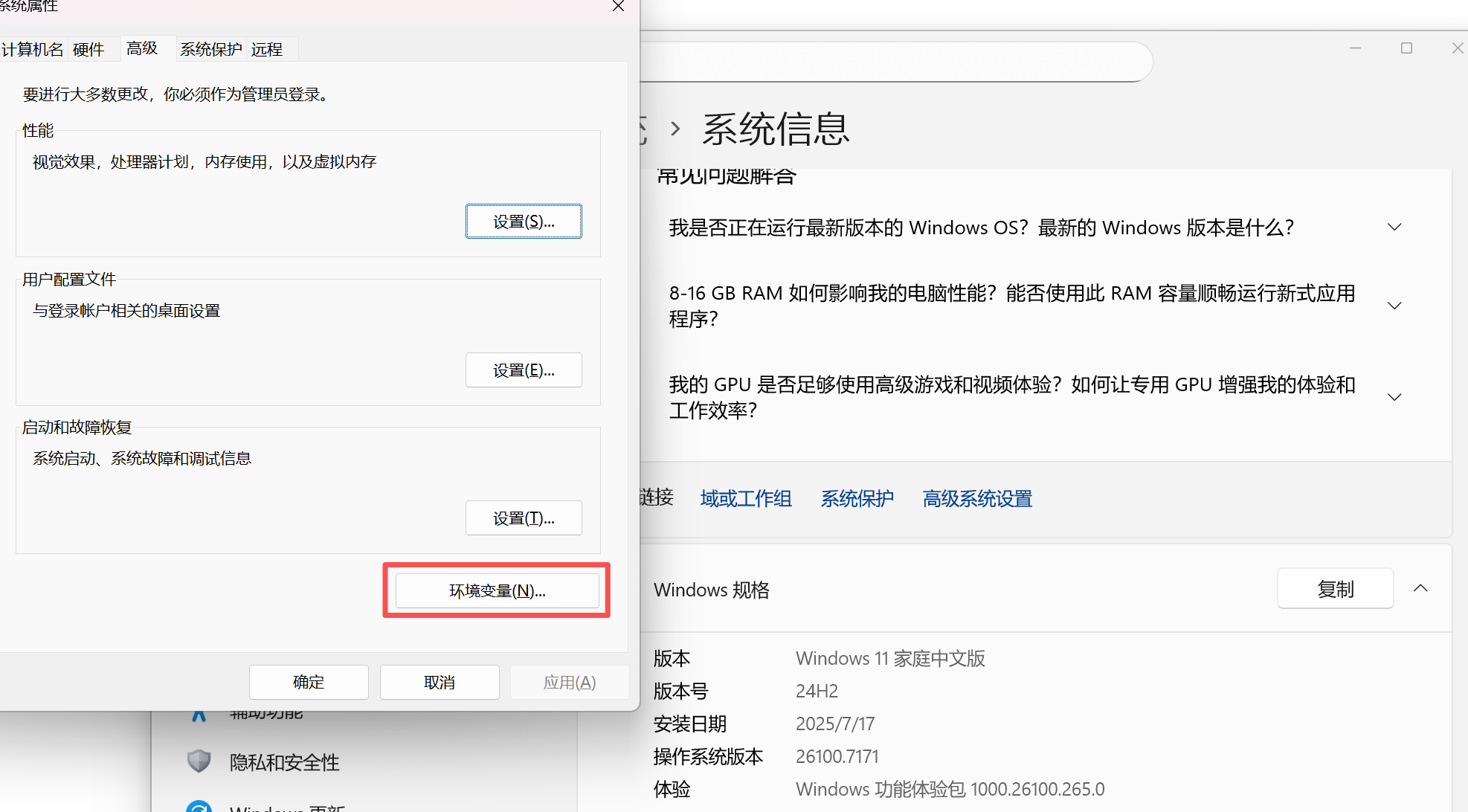
Task: Open 启动和故障恢复 settings via 设置(T)
Action: click(x=524, y=518)
